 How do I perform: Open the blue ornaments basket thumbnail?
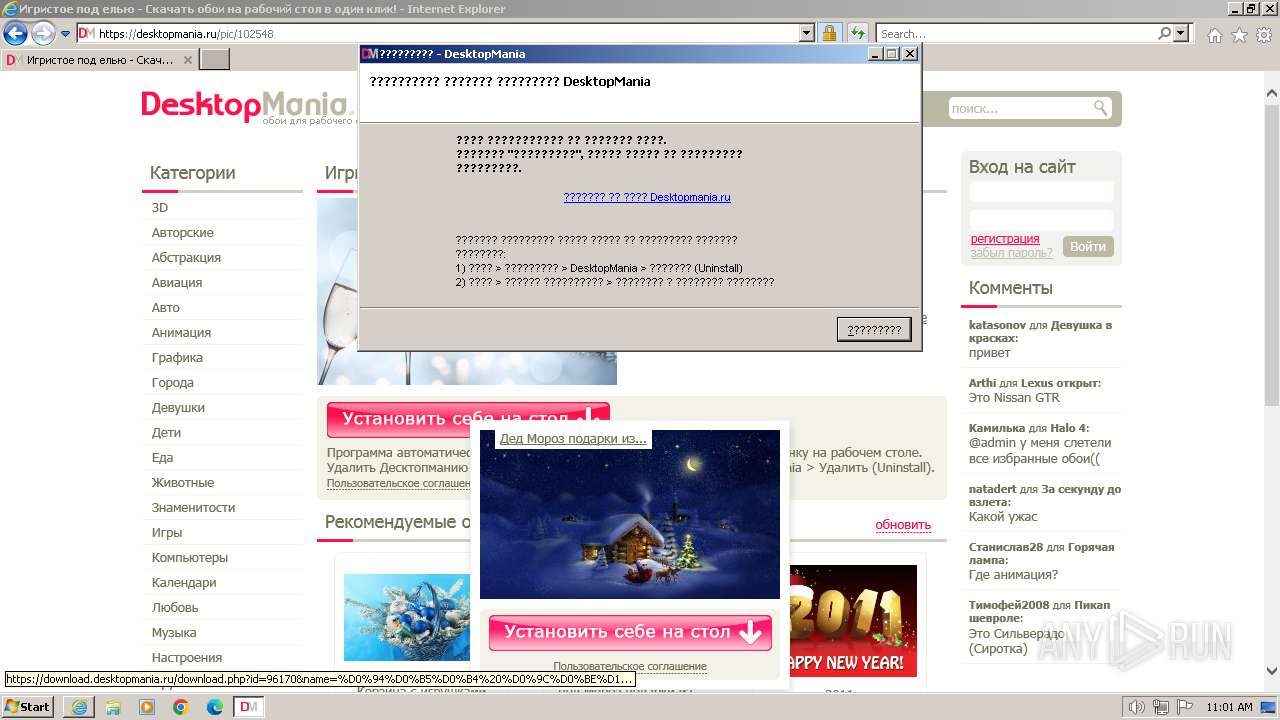407,617
